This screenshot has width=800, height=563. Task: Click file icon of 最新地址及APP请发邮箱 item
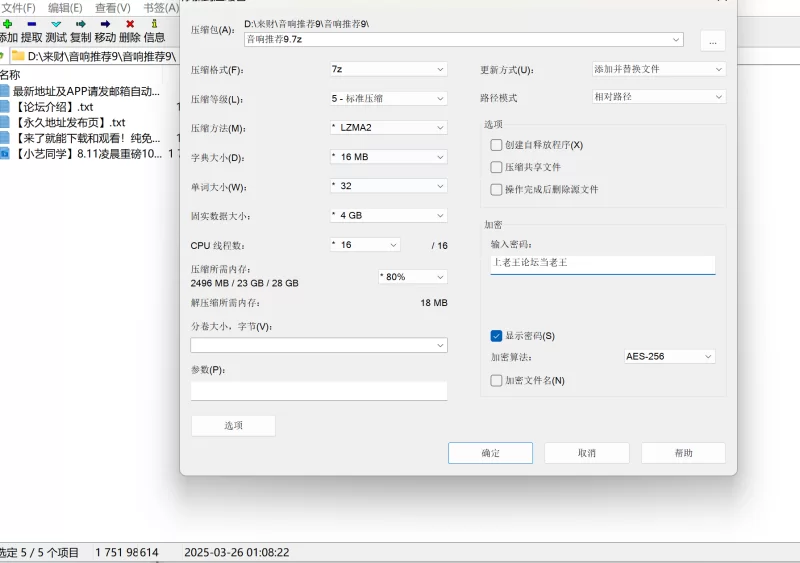pyautogui.click(x=5, y=91)
